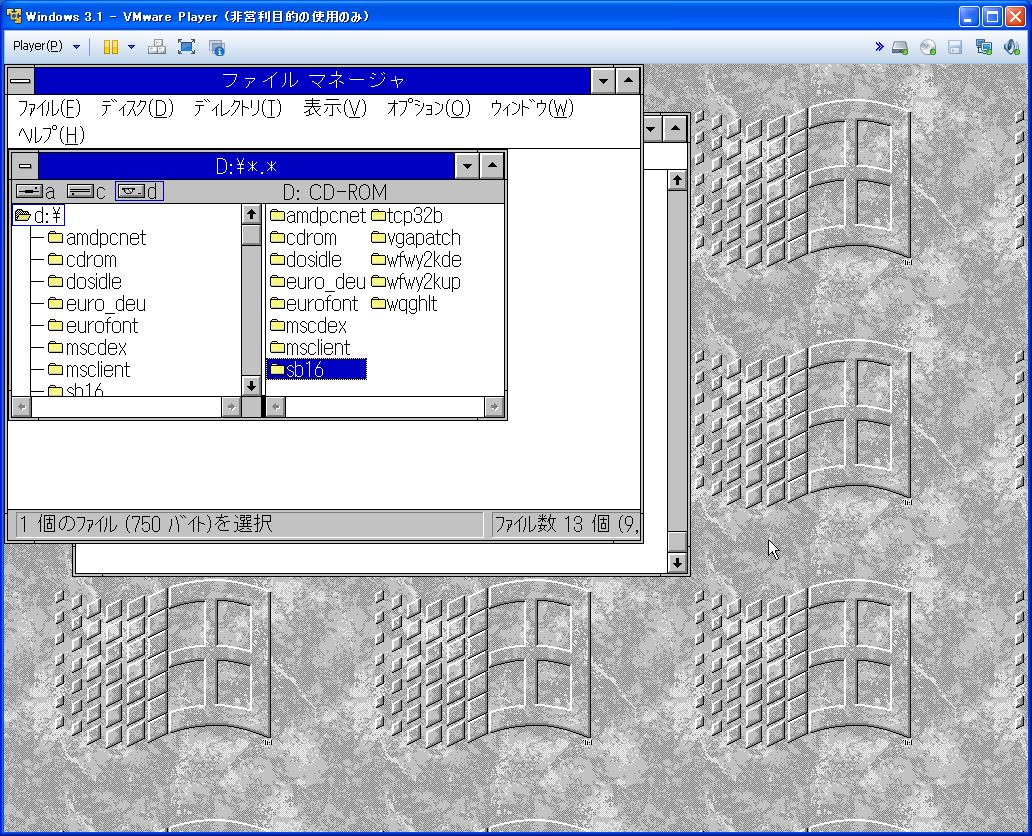Click VMware send Ctrl+Alt+Del icon
The width and height of the screenshot is (1032, 836).
(157, 47)
